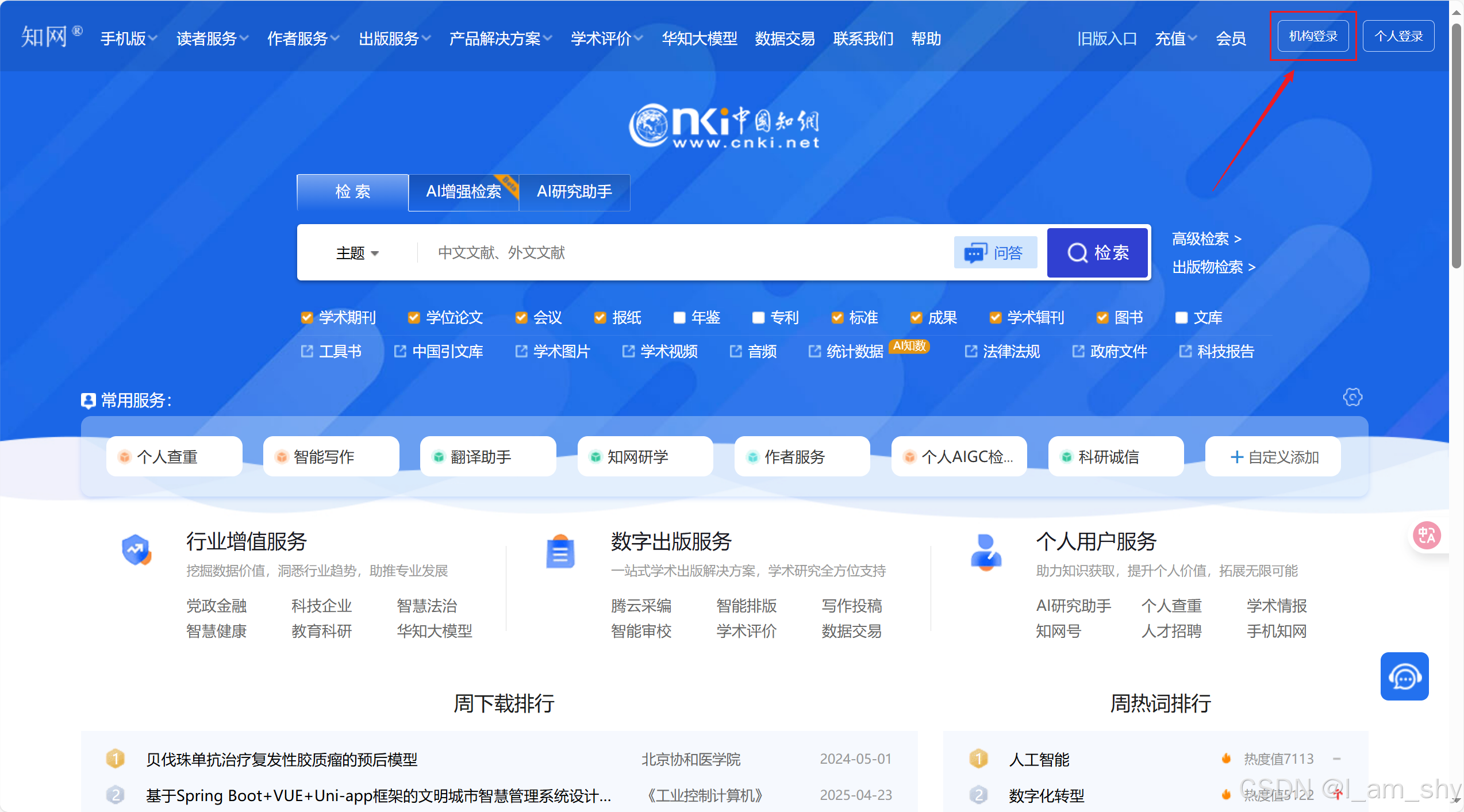
Task: Click the CNKI logo at top center
Action: [724, 126]
